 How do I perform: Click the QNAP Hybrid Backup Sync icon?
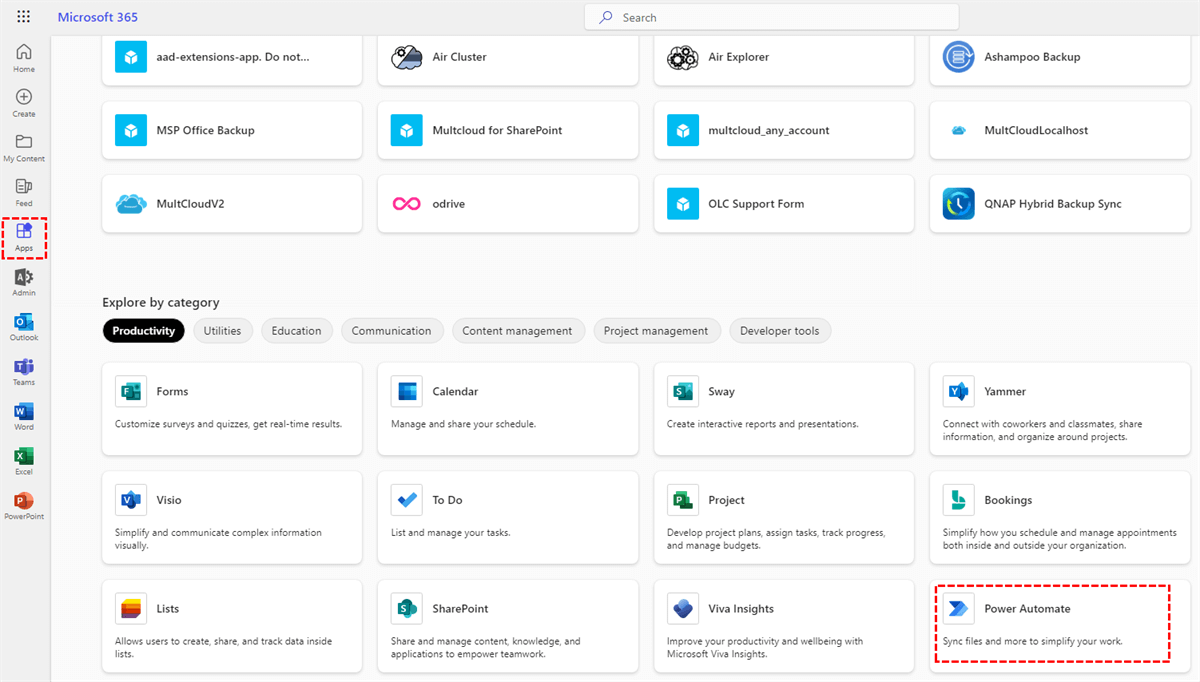click(959, 204)
